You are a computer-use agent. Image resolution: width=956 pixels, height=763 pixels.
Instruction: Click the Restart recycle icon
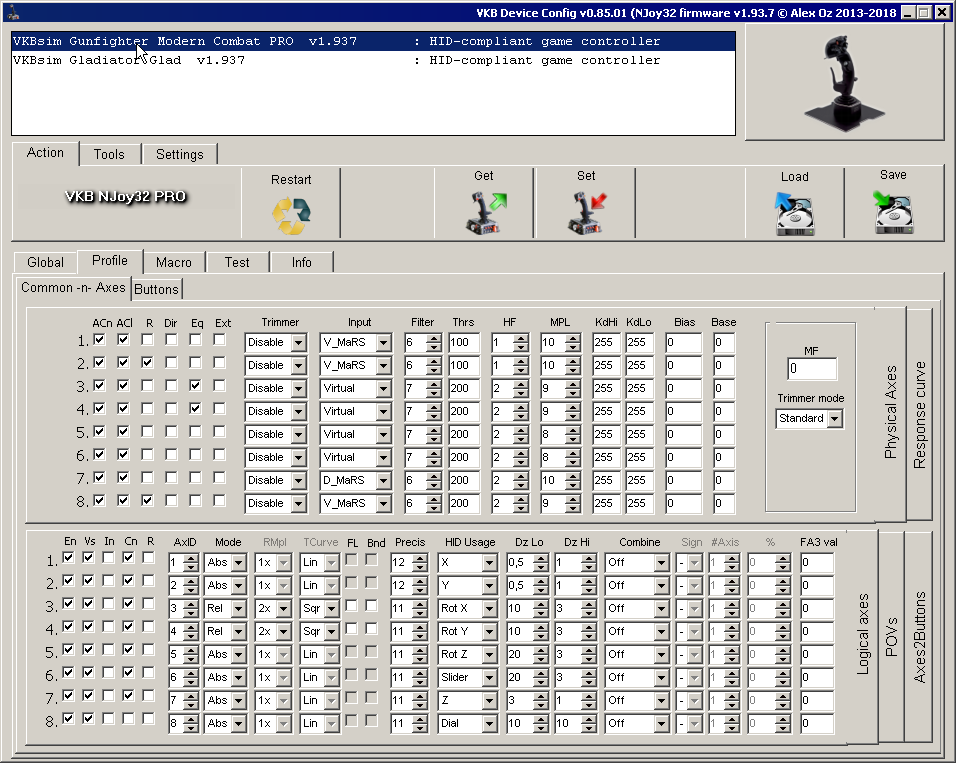pos(291,215)
